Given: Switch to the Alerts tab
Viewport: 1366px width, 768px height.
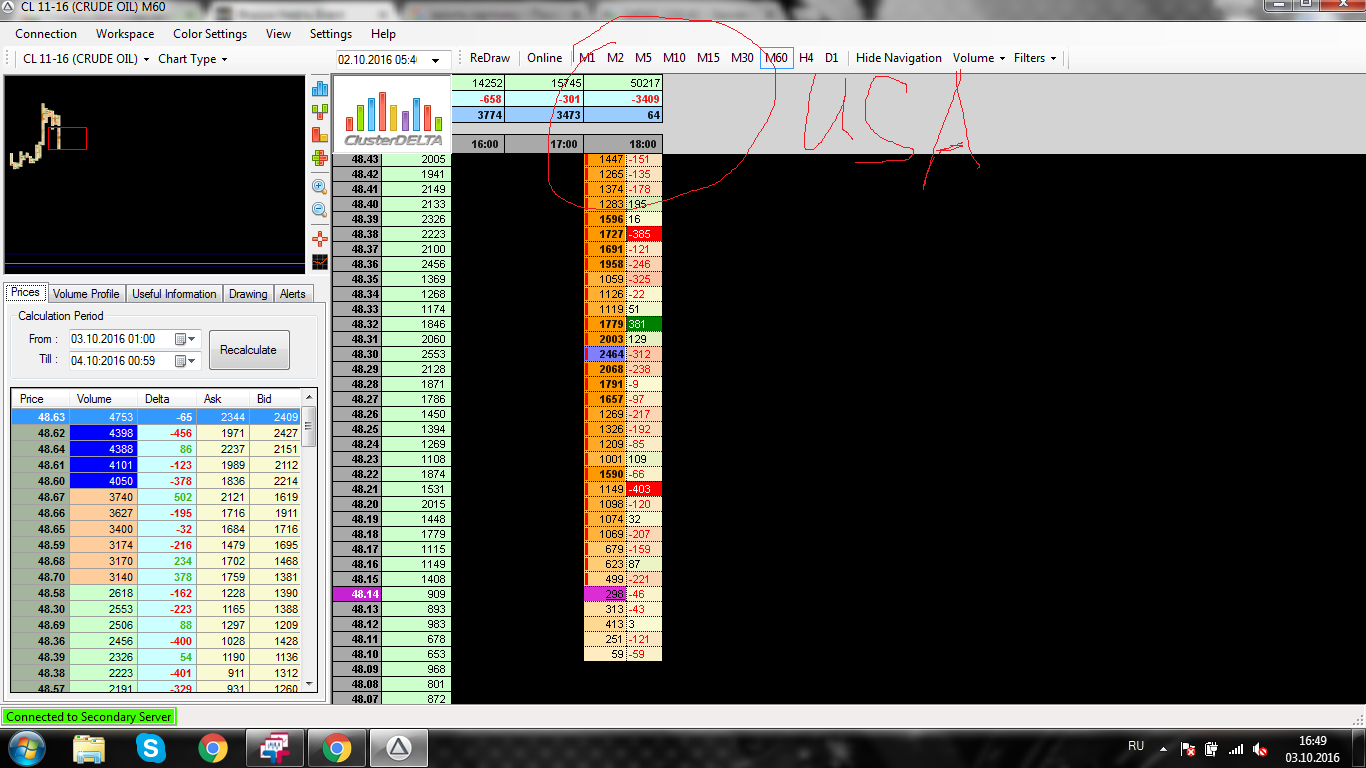Looking at the screenshot, I should coord(293,294).
